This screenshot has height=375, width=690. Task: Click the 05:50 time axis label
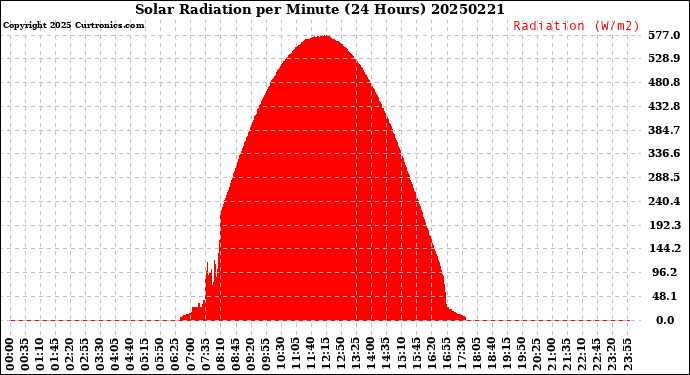(160, 355)
